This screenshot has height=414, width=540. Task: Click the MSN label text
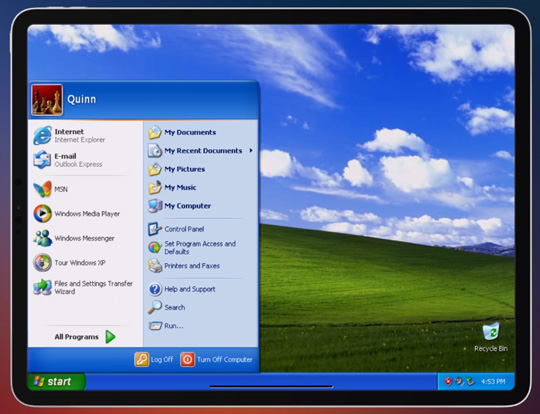tap(61, 189)
